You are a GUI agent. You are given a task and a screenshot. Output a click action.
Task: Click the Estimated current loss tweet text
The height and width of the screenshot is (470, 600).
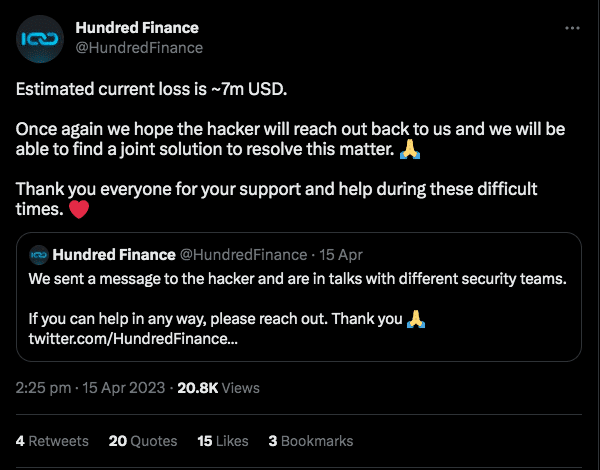150,88
